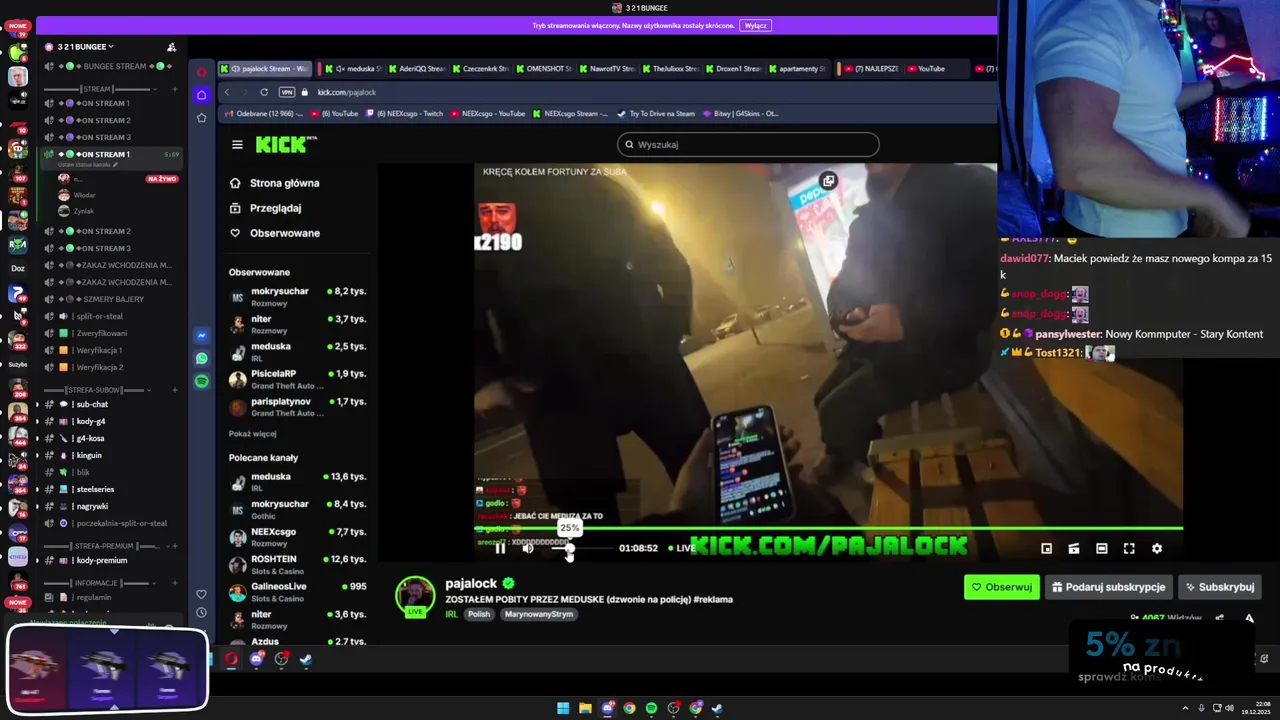Open parisplatynov channel in followed list

point(298,407)
